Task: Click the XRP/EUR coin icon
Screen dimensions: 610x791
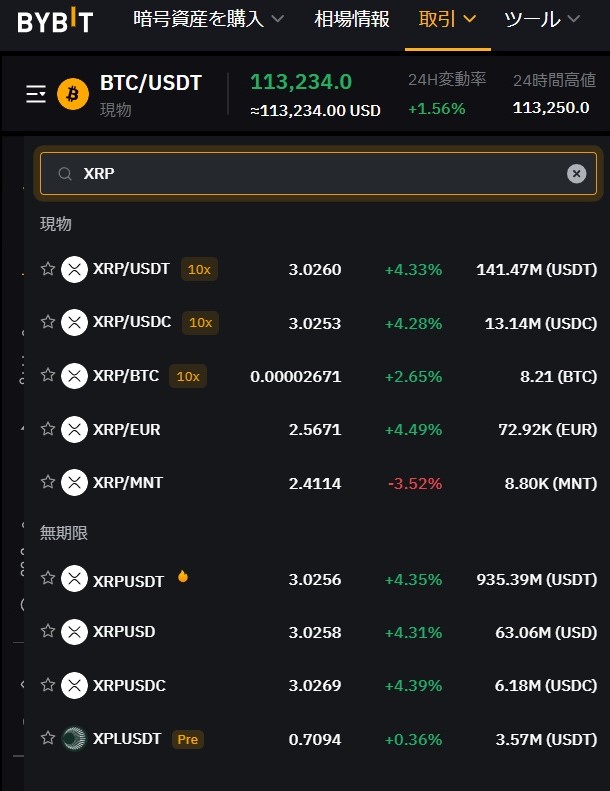Action: point(74,430)
